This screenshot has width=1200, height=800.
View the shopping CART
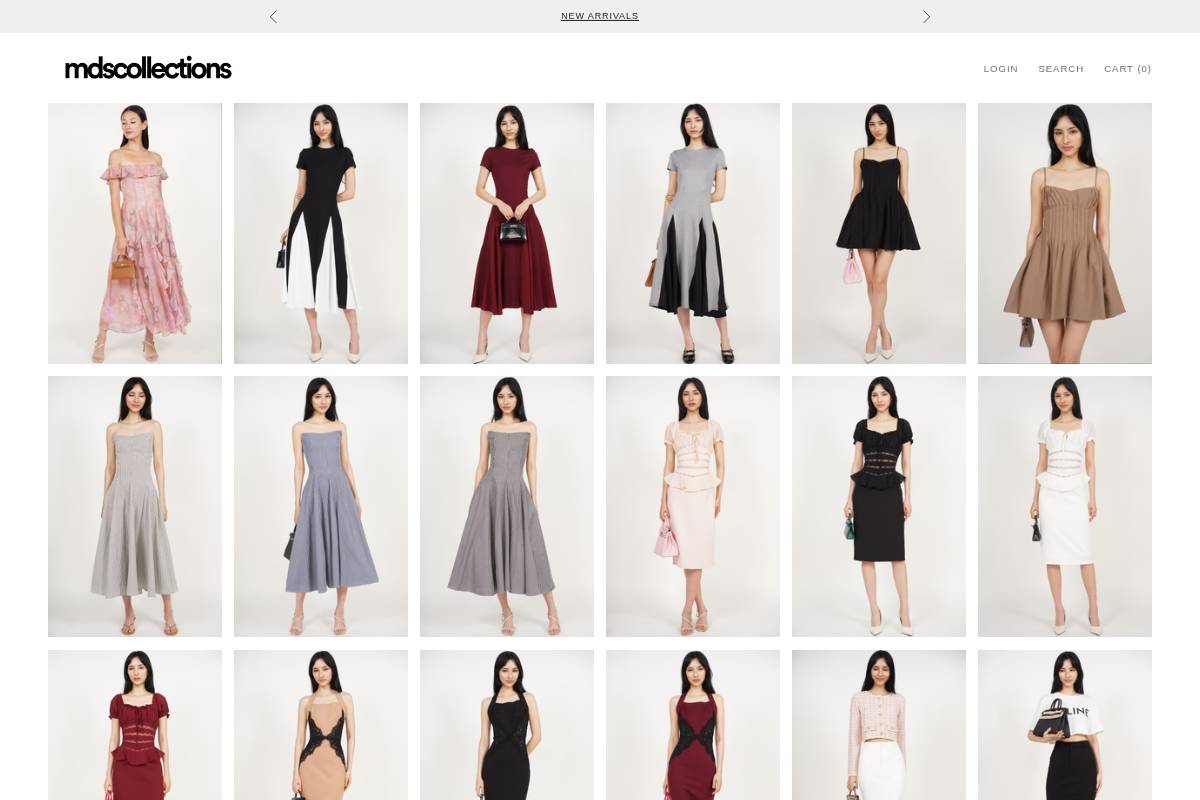[1128, 69]
